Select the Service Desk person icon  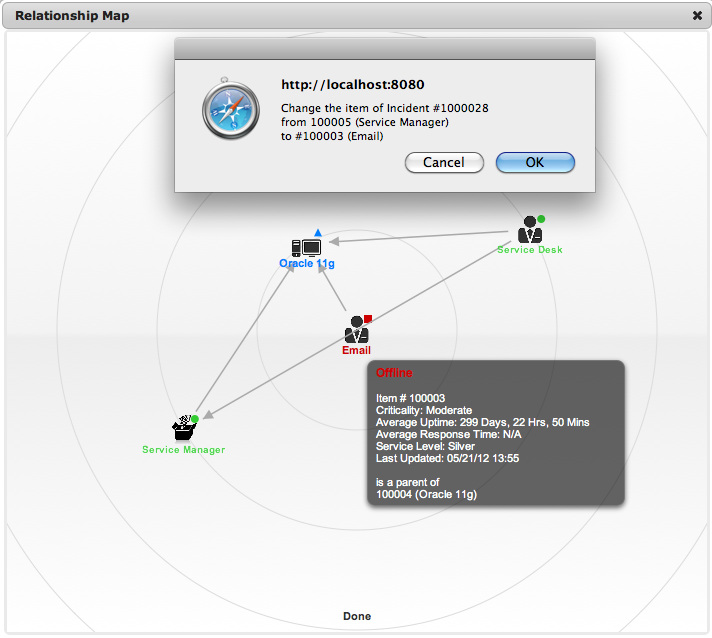(529, 230)
